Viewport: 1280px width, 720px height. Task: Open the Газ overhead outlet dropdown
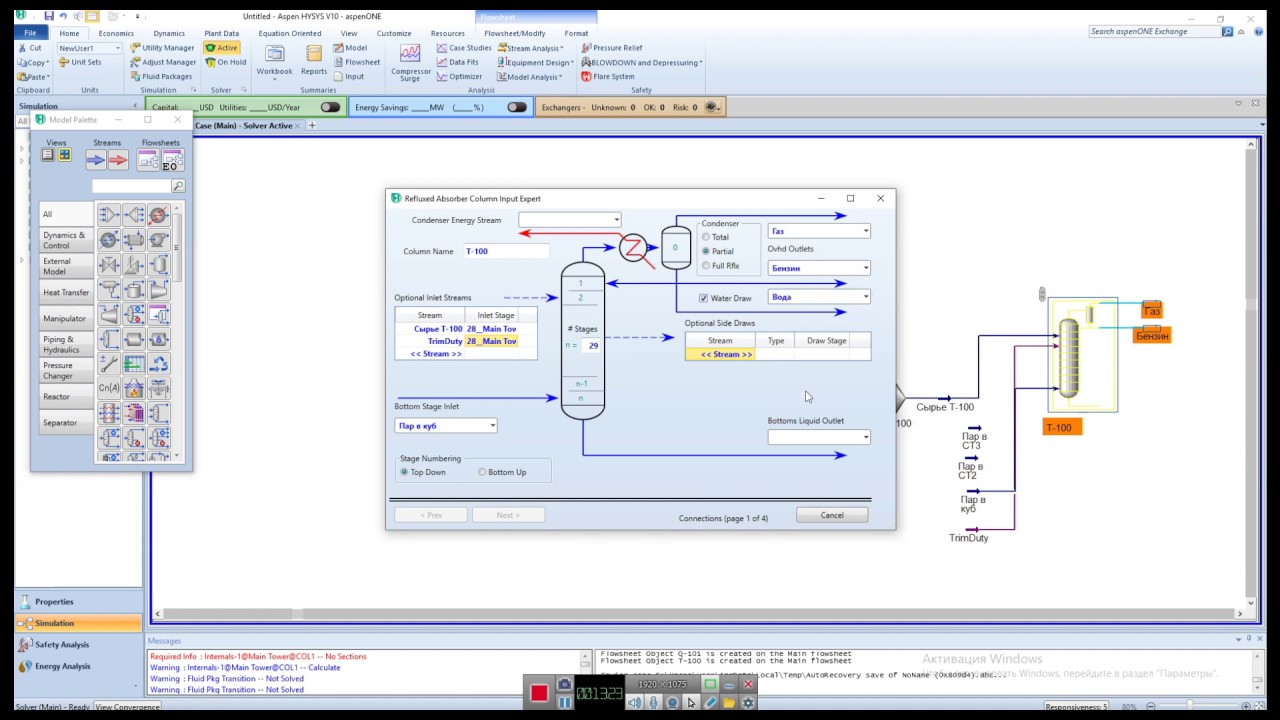(865, 231)
